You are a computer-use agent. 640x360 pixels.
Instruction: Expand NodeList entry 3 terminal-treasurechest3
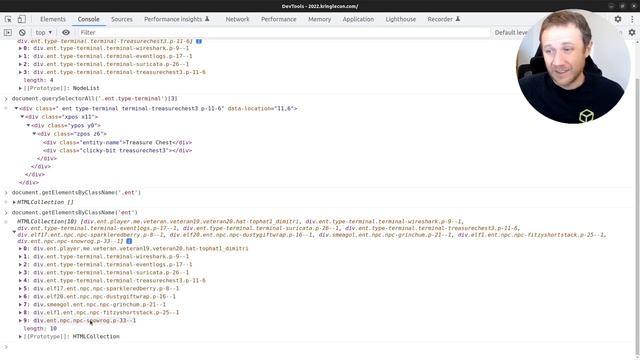click(x=20, y=72)
